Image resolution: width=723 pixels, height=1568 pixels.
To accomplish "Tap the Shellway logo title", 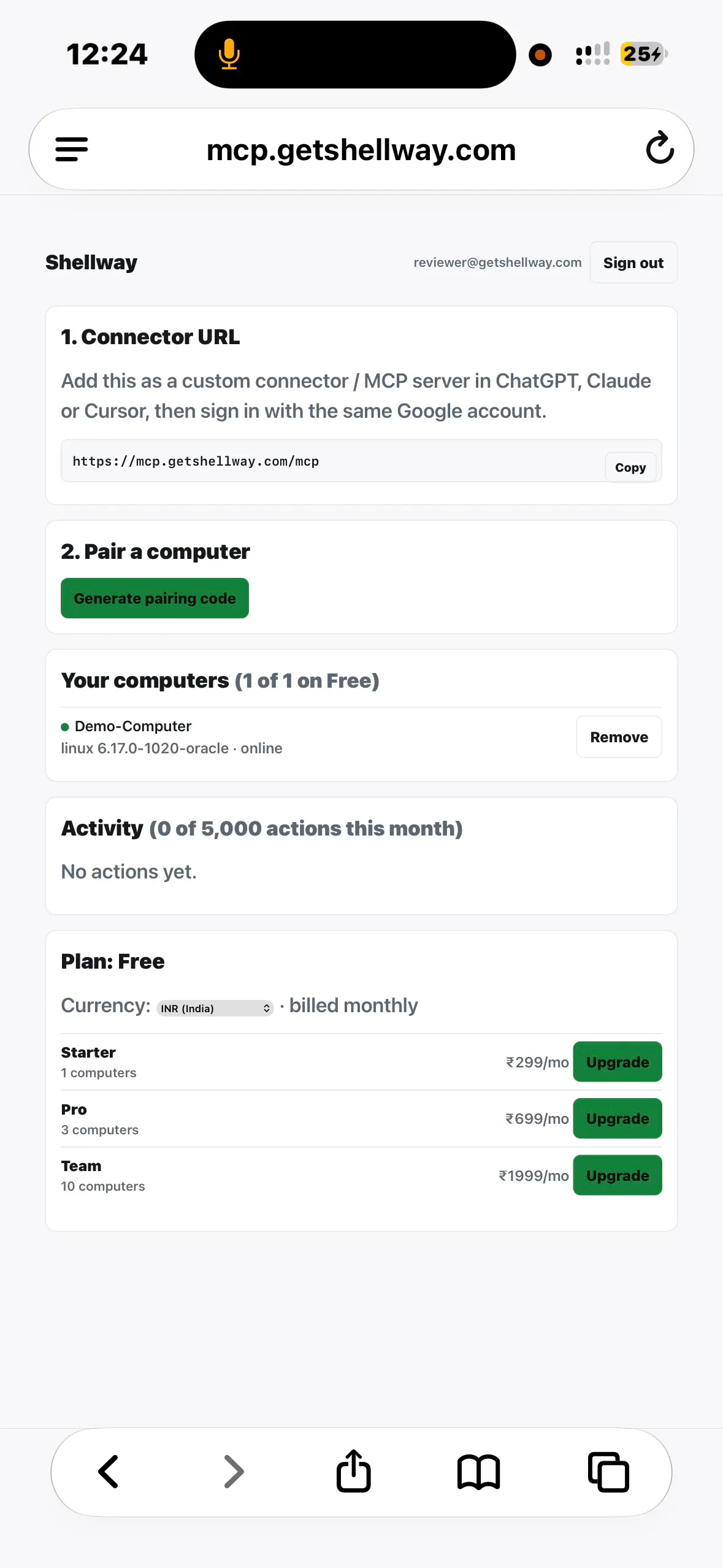I will 91,263.
